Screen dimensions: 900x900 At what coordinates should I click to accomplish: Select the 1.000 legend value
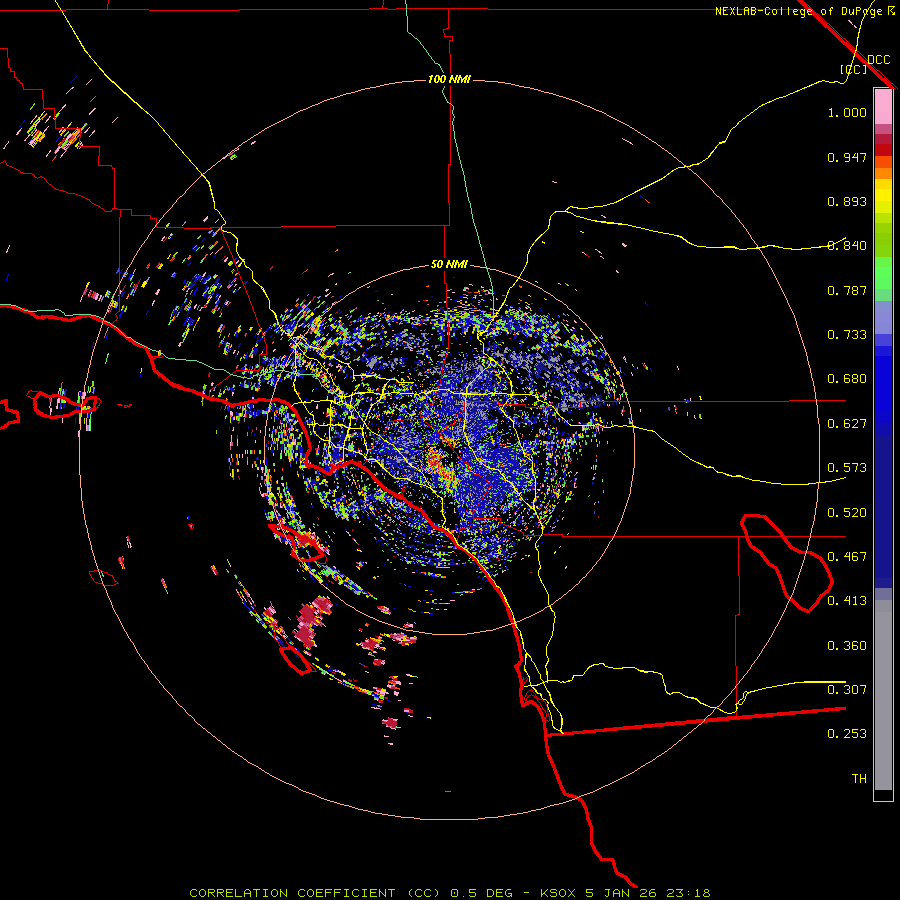(847, 112)
